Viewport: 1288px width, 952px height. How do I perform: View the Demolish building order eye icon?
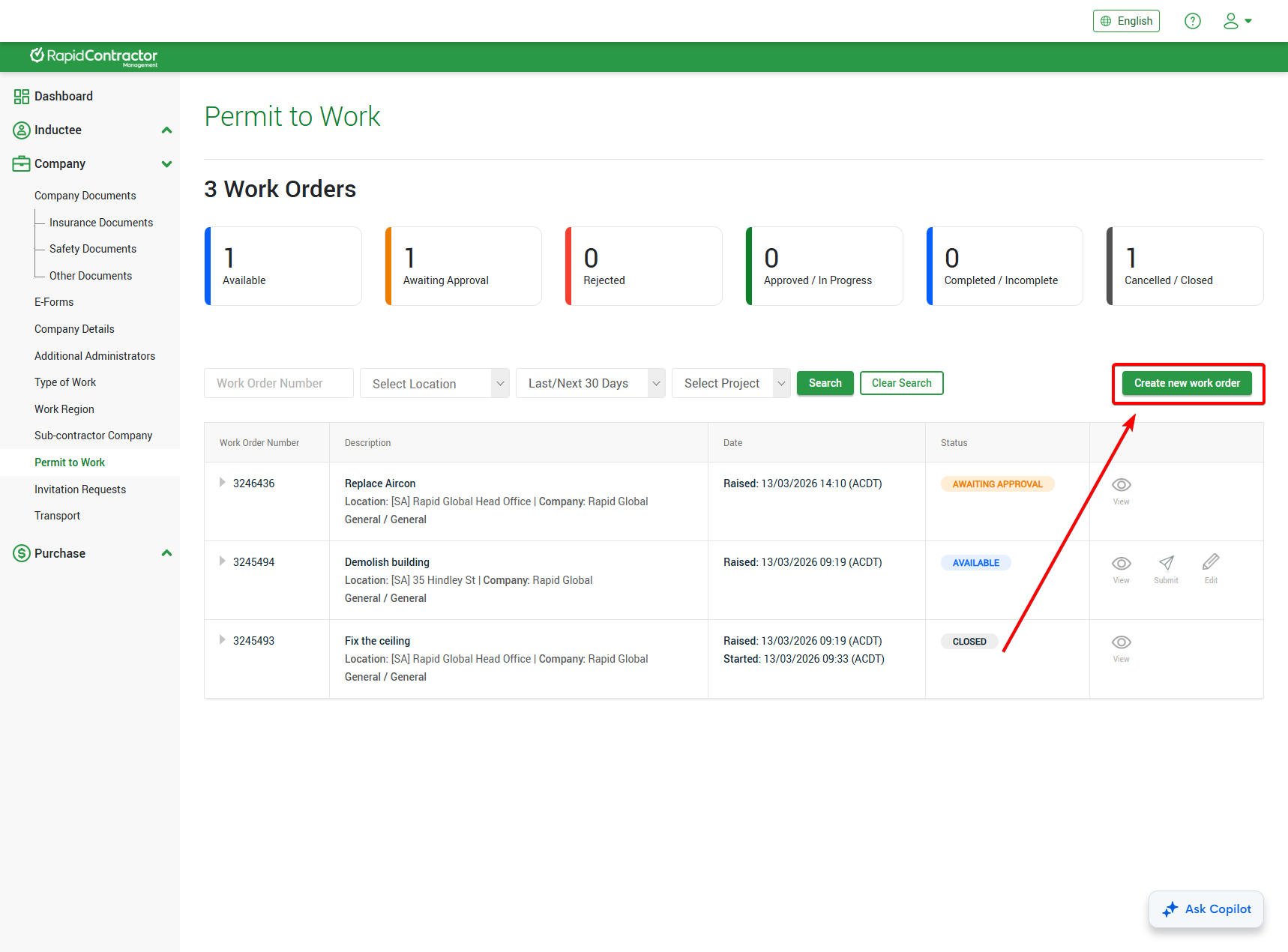click(x=1121, y=564)
